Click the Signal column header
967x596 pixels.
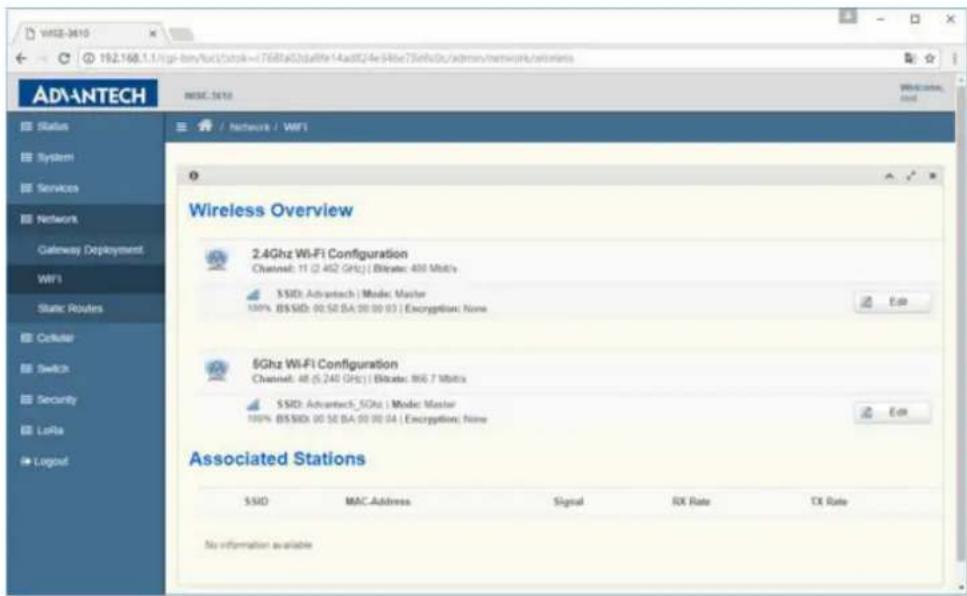[568, 502]
